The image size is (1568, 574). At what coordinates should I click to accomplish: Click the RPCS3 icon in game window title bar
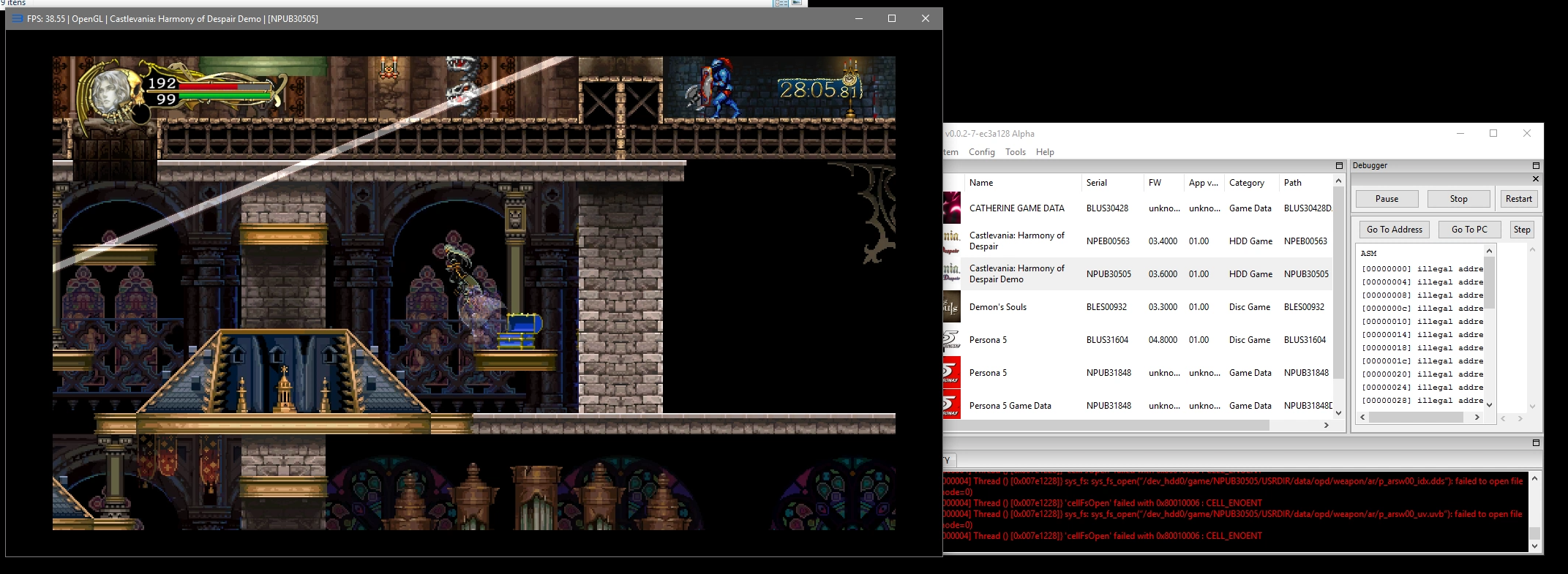click(x=17, y=19)
